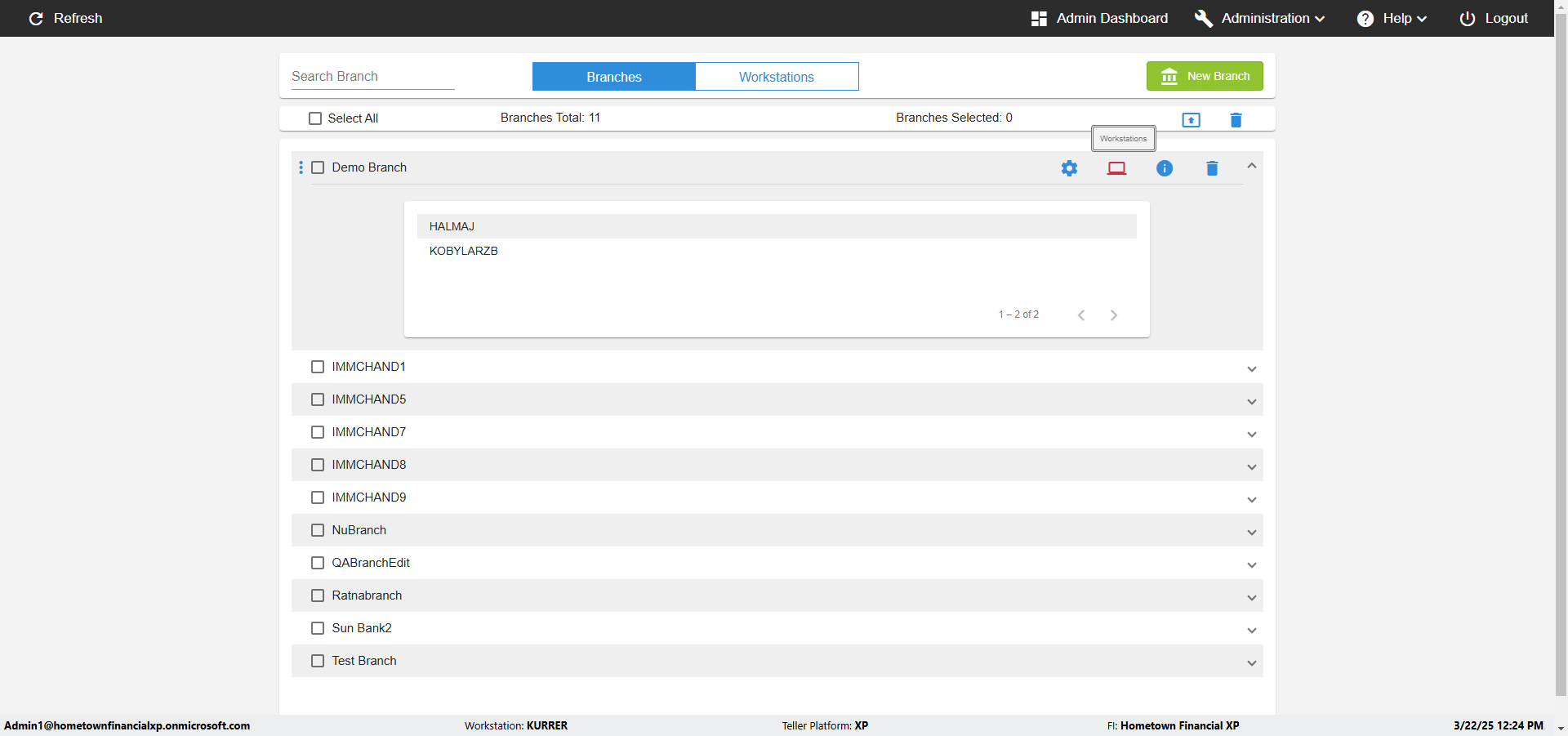
Task: Click the Demo Branch workstations laptop icon
Action: point(1116,168)
